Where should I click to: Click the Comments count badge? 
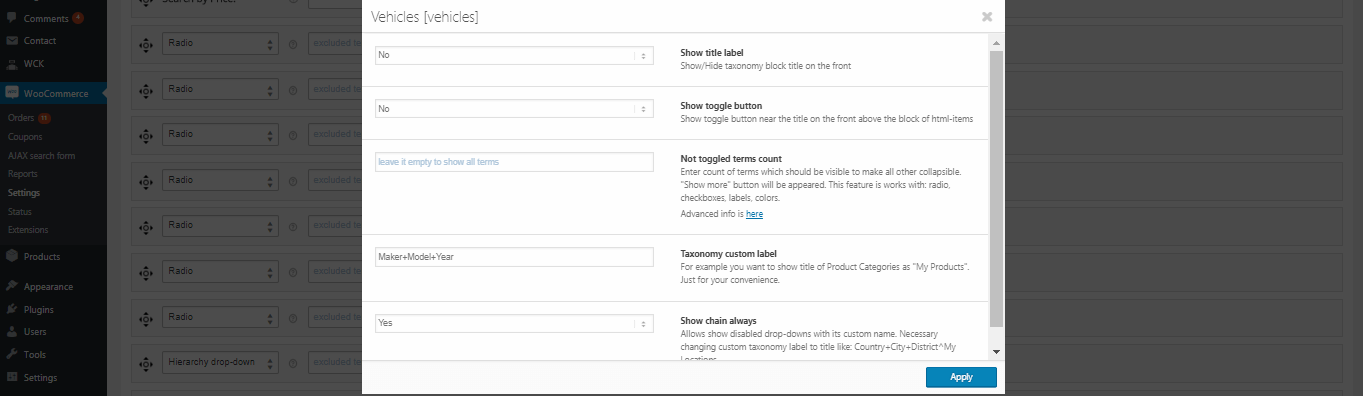[78, 18]
